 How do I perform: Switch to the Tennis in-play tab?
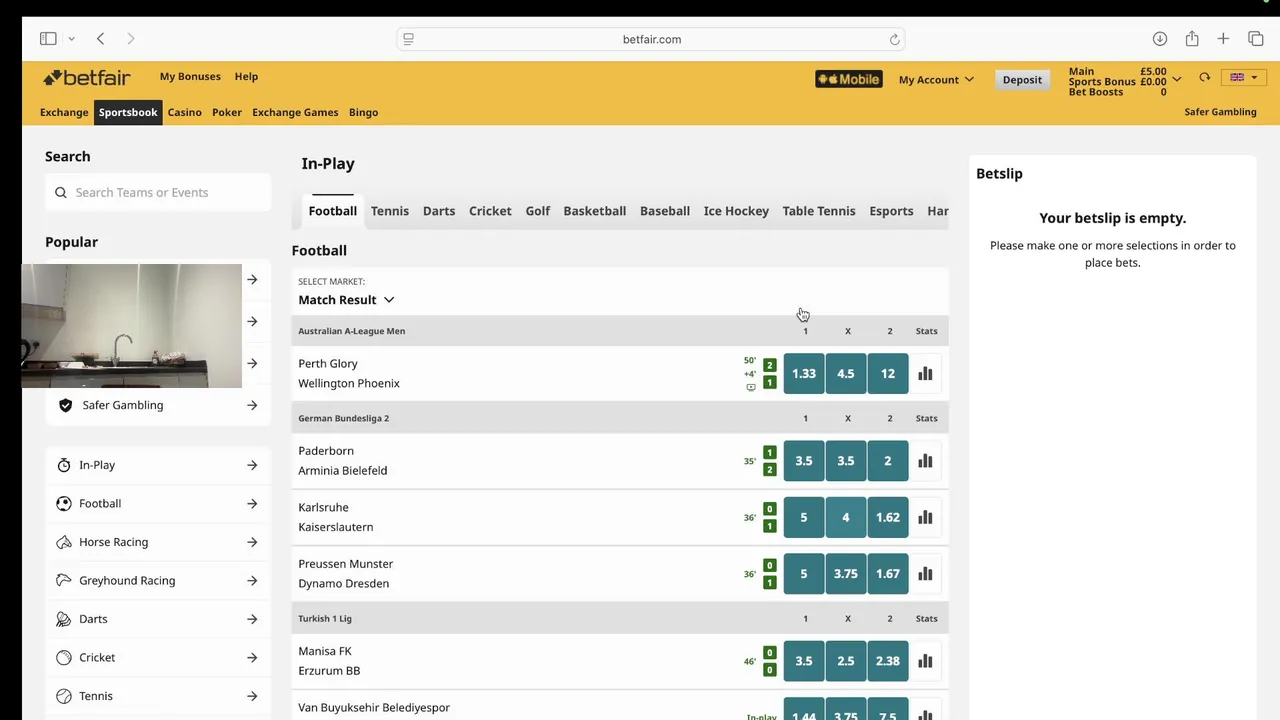389,211
